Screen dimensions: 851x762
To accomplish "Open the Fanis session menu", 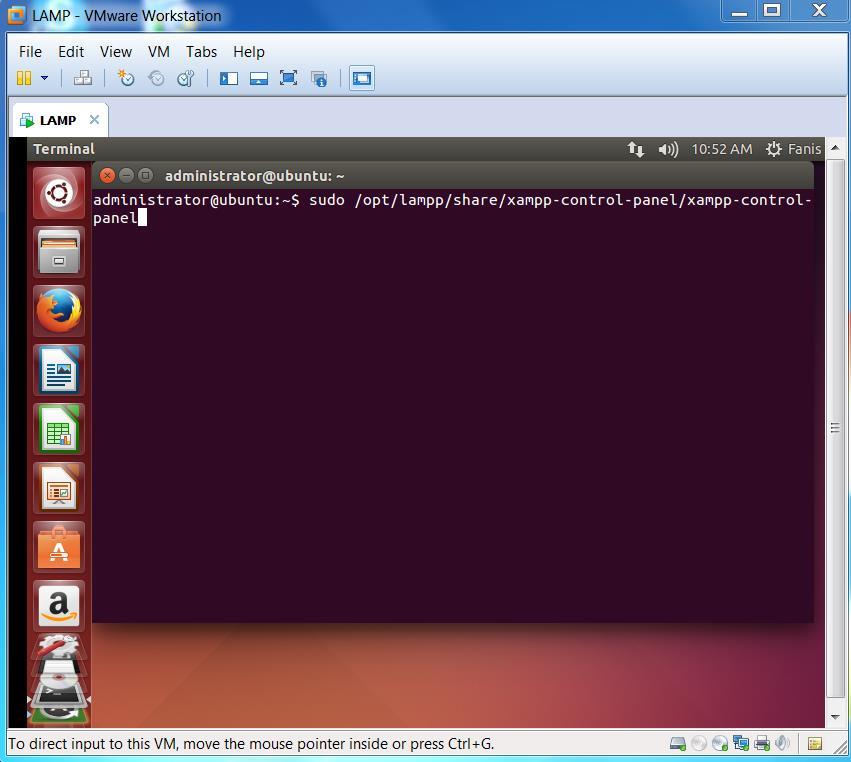I will [793, 149].
